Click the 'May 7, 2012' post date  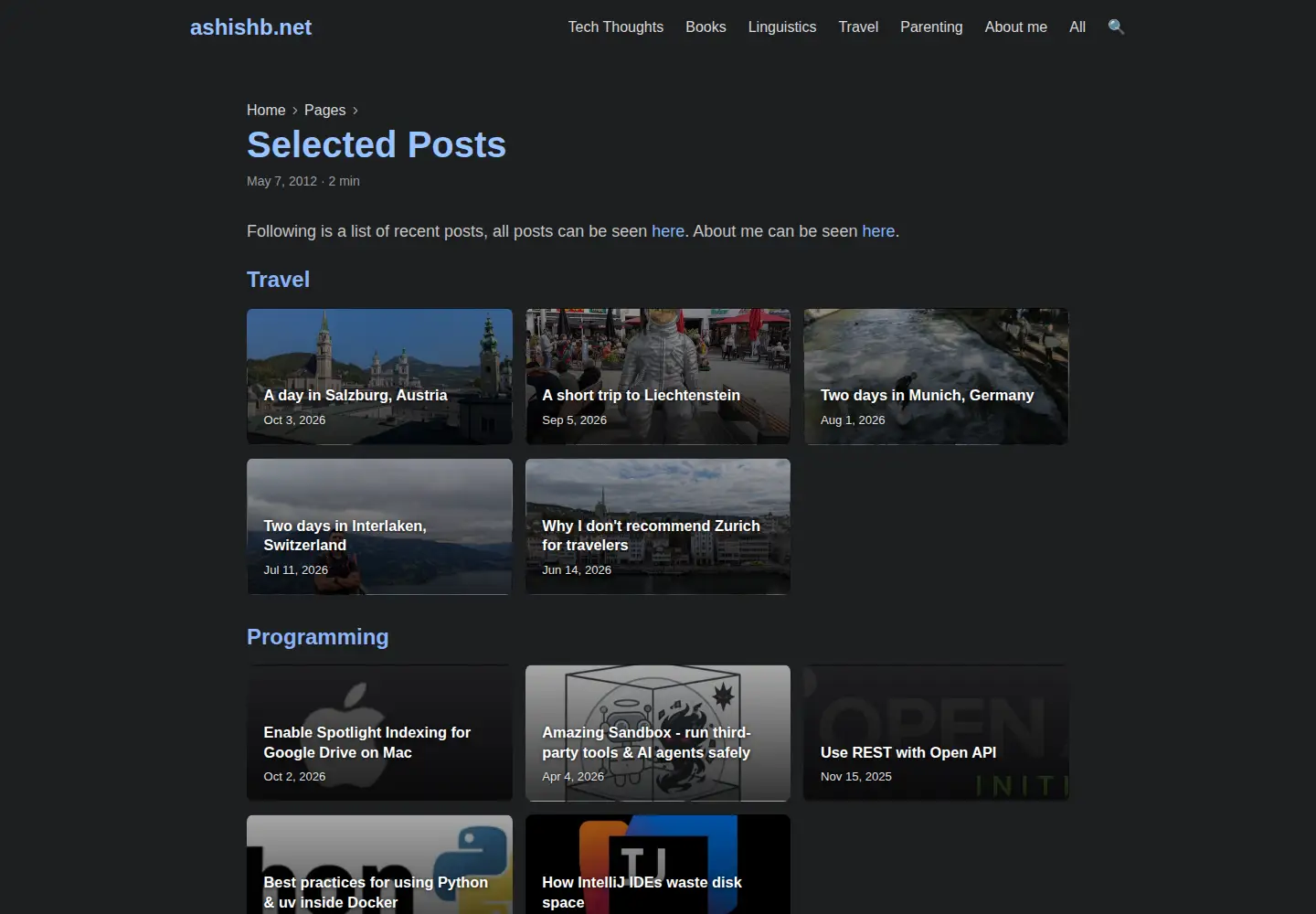(281, 181)
